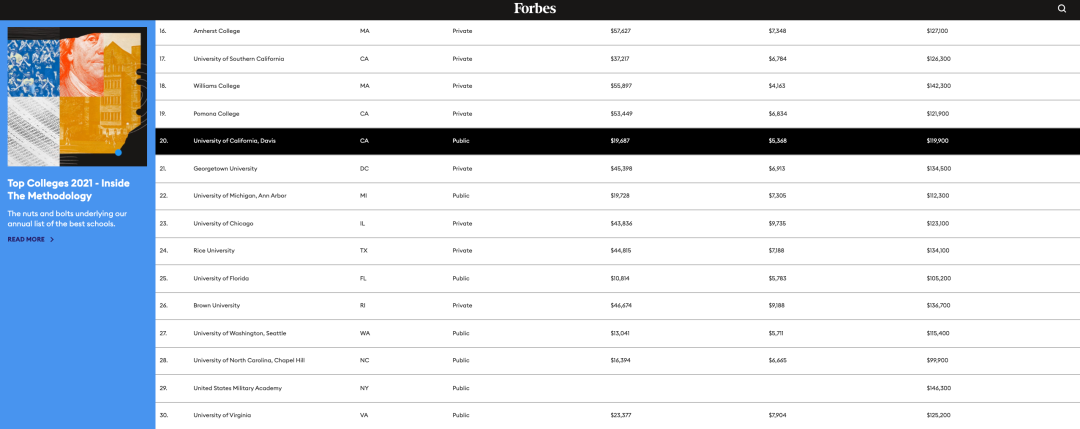Viewport: 1080px width, 429px height.
Task: Open University of Washington, Seattle entry
Action: pos(618,333)
